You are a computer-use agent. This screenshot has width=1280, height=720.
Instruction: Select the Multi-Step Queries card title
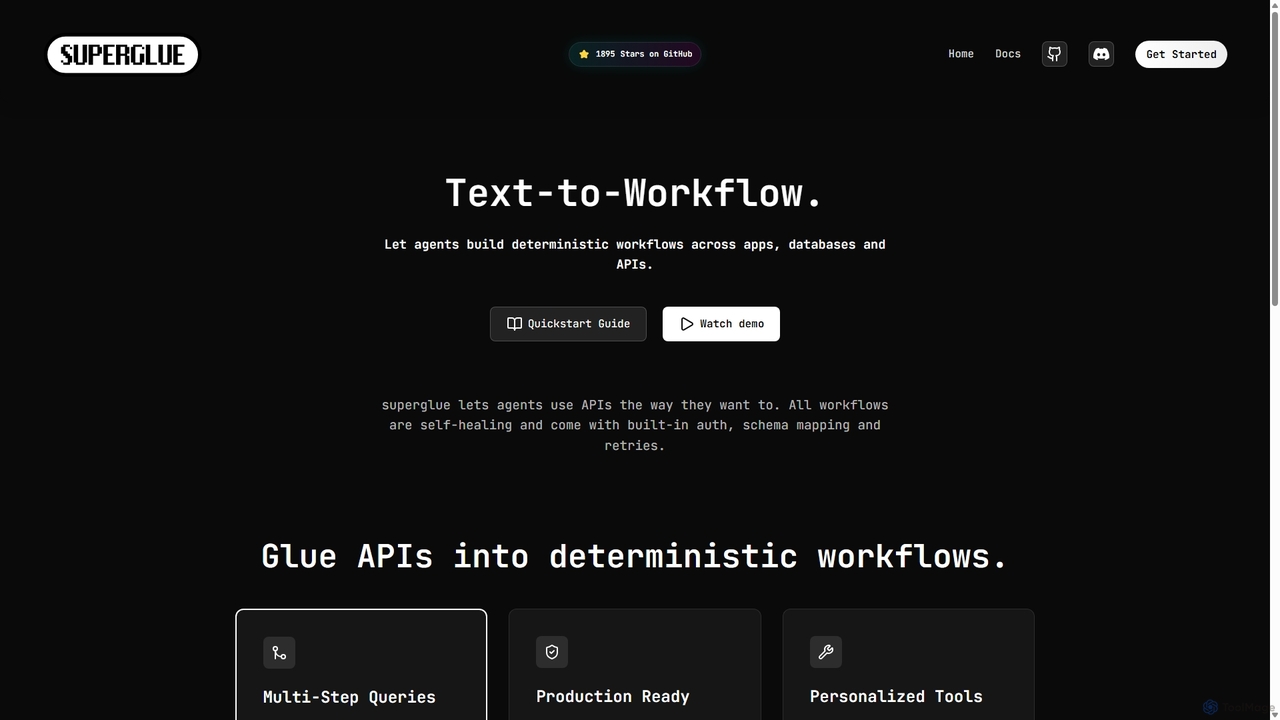click(x=349, y=697)
